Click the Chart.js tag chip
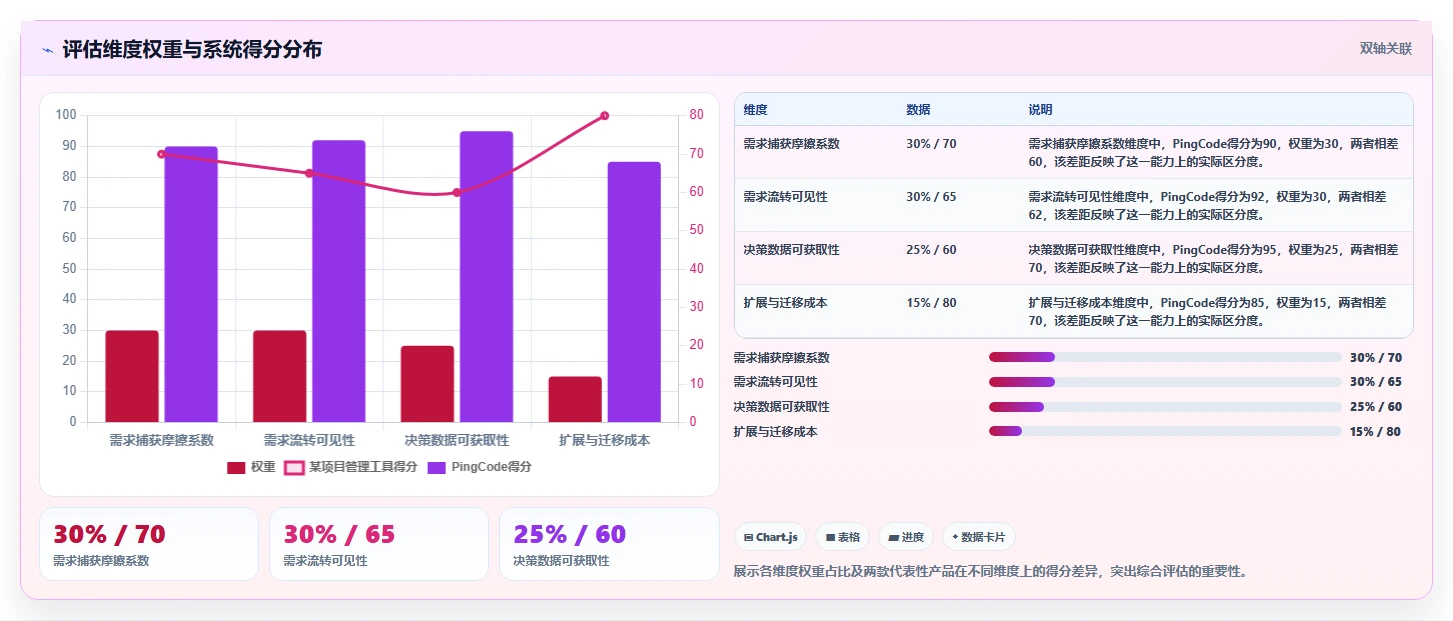1453x621 pixels. coord(771,537)
